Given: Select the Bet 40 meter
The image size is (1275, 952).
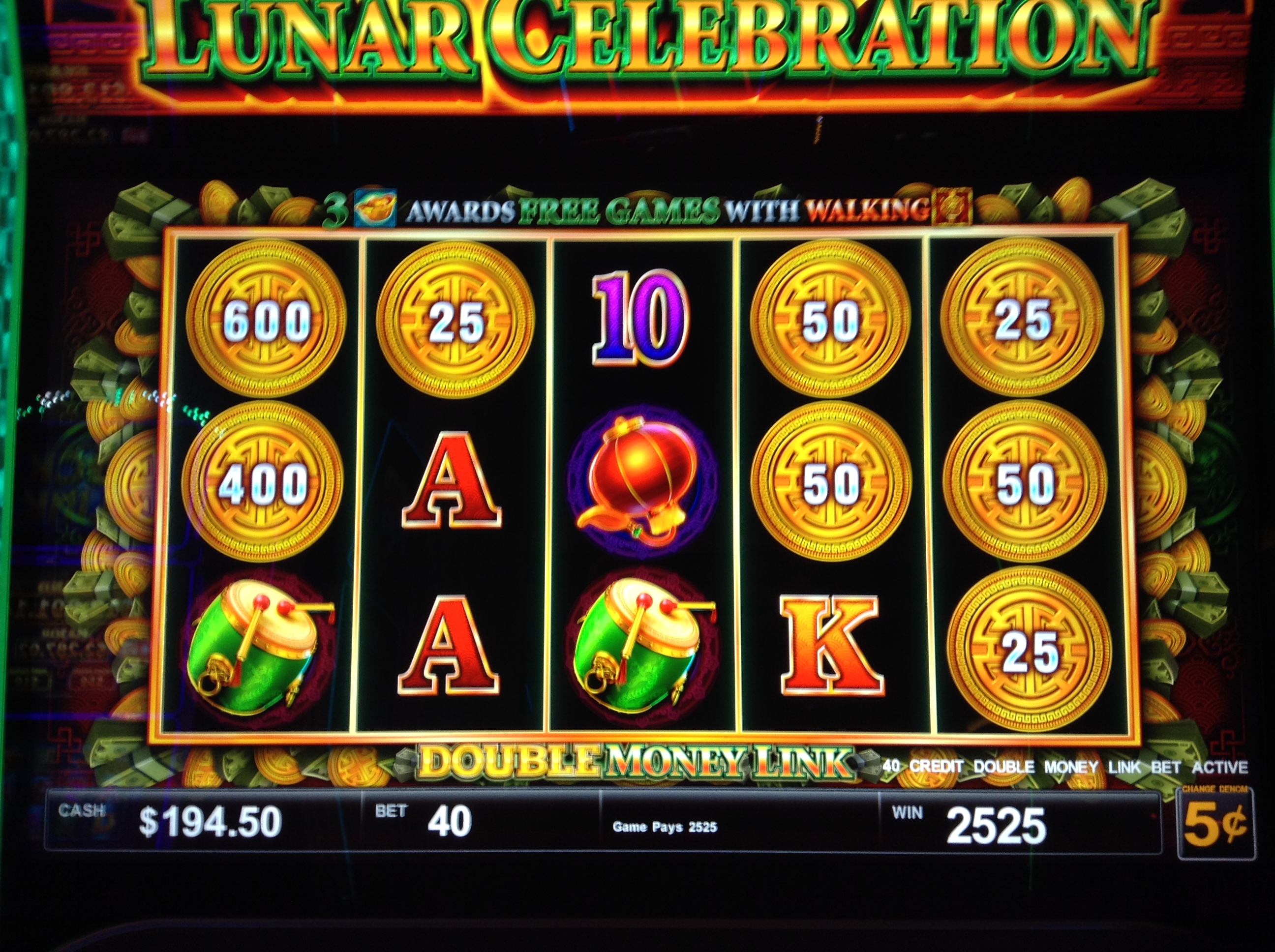Looking at the screenshot, I should (481, 821).
